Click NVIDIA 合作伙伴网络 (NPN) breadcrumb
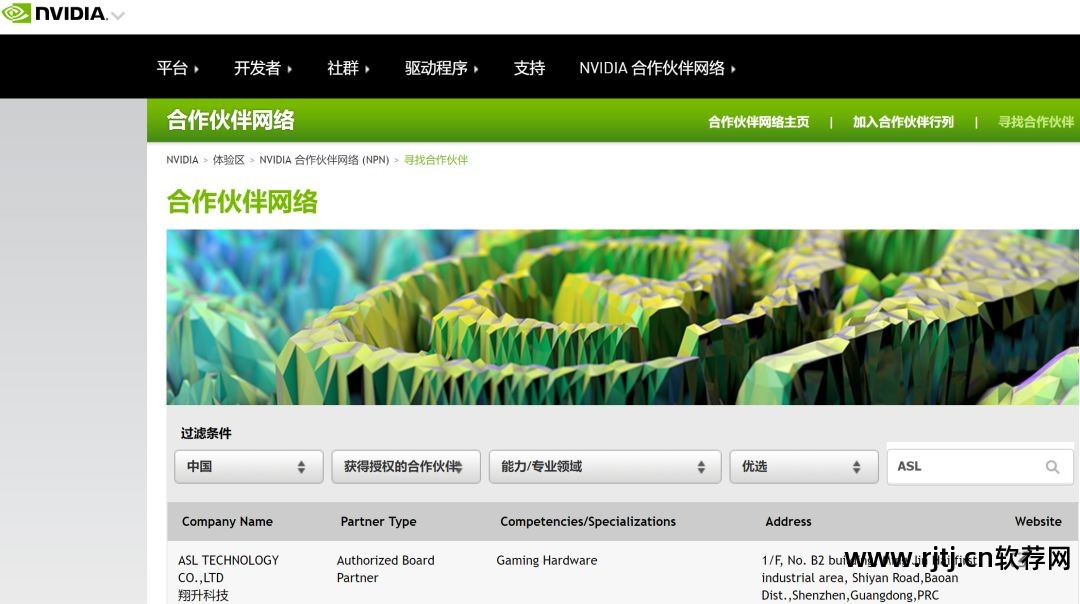The width and height of the screenshot is (1080, 604). [x=324, y=160]
